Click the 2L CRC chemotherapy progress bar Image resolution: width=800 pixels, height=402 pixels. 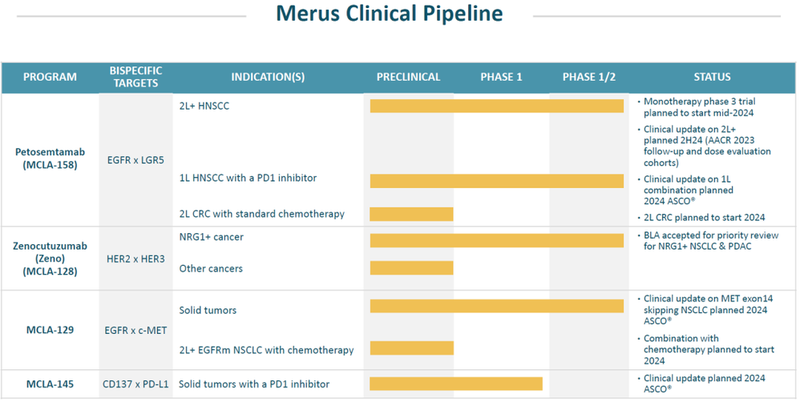coord(411,214)
